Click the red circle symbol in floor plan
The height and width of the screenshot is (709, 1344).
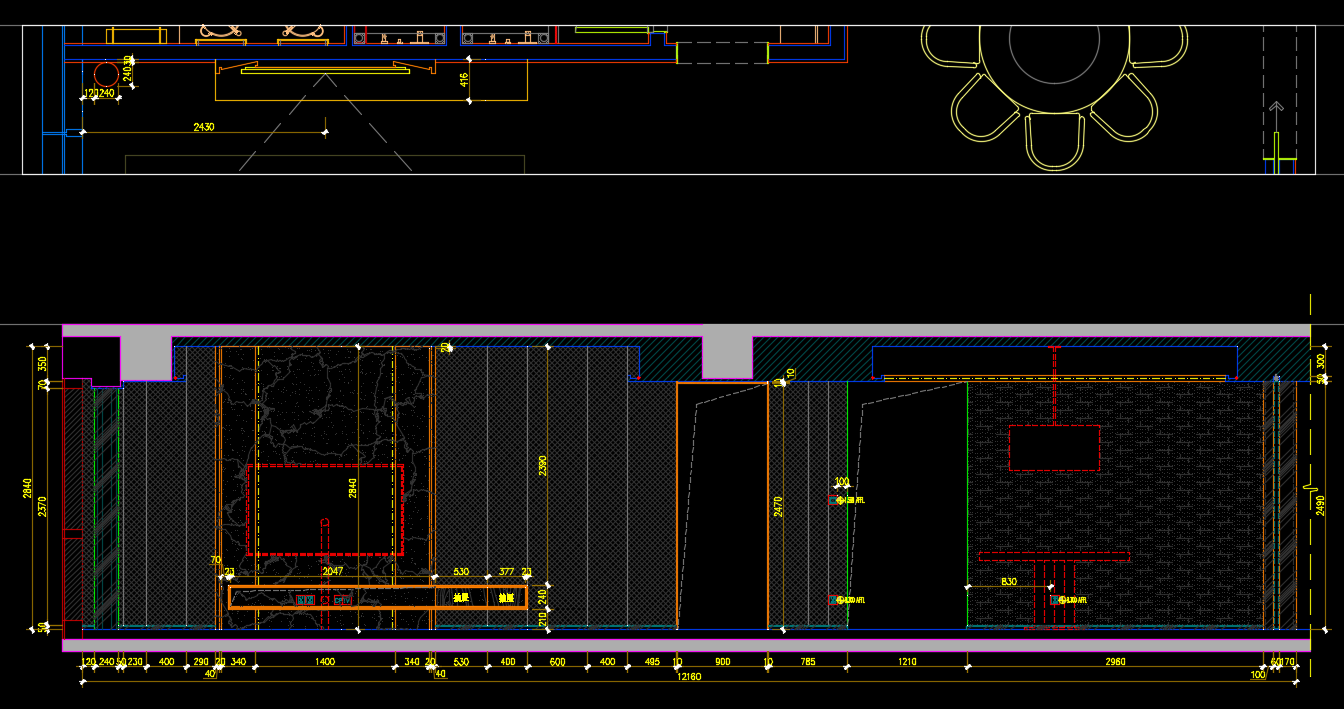106,75
